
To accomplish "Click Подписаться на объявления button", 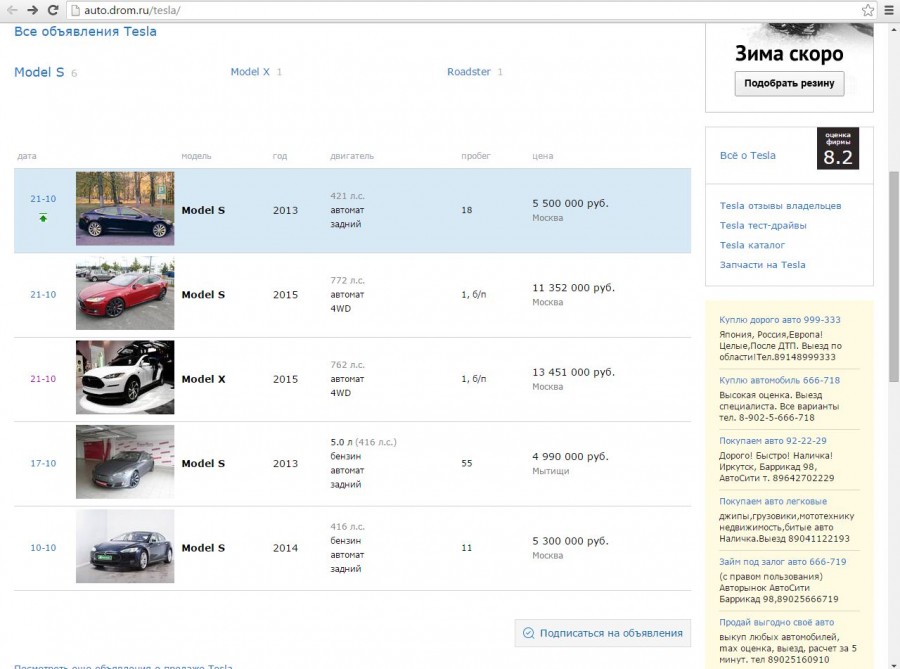I will tap(603, 633).
